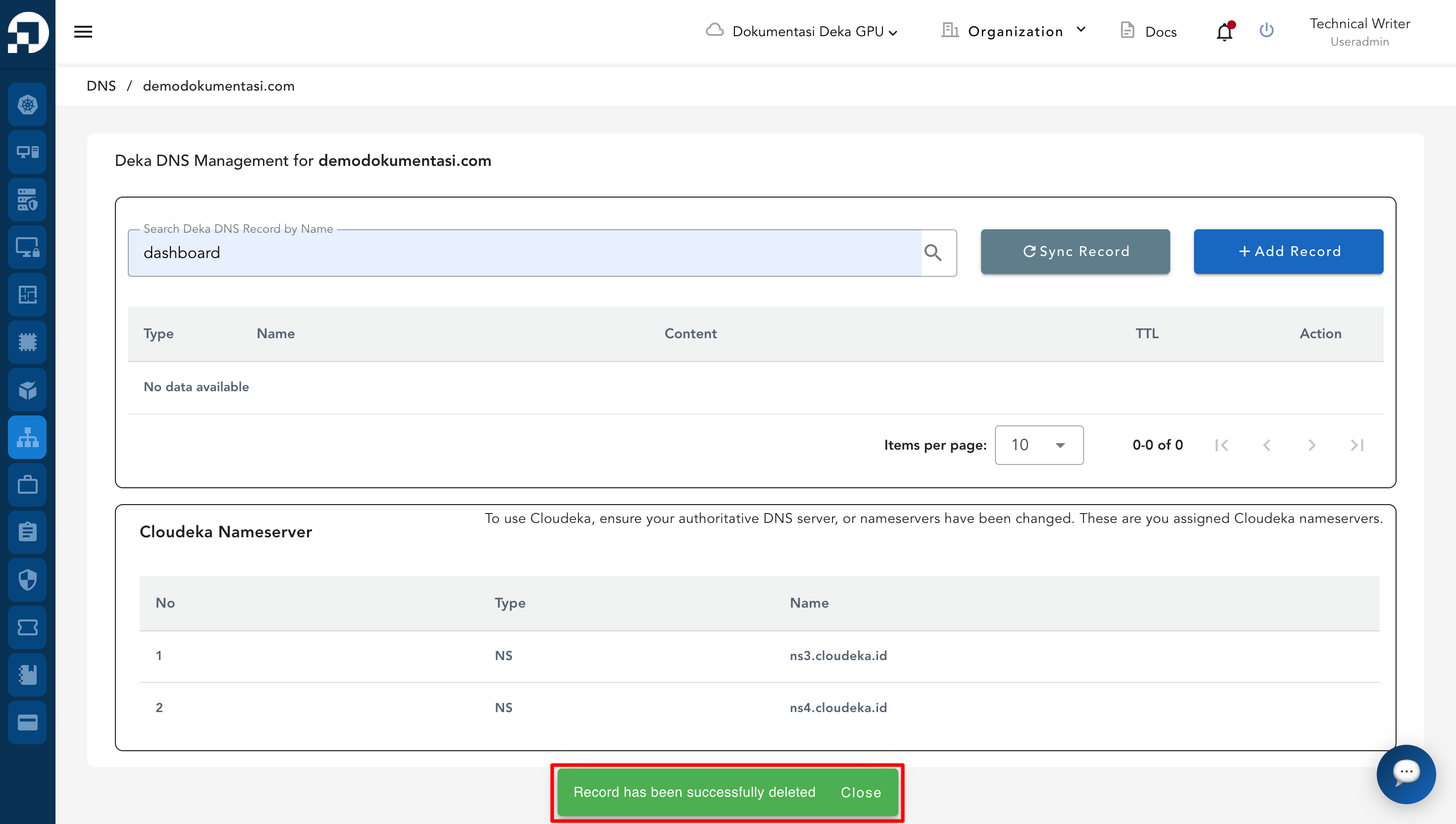The height and width of the screenshot is (824, 1456).
Task: Click the search magnifier icon
Action: pyautogui.click(x=933, y=253)
